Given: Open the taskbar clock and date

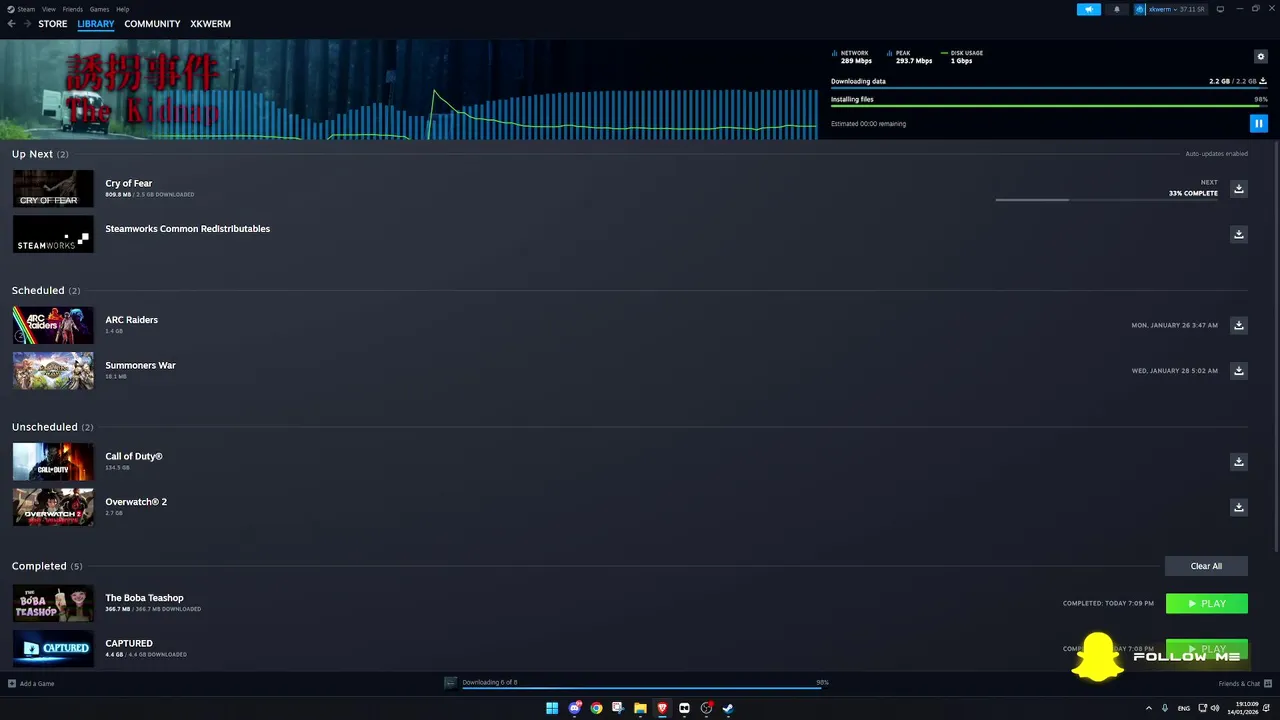Looking at the screenshot, I should pos(1245,708).
